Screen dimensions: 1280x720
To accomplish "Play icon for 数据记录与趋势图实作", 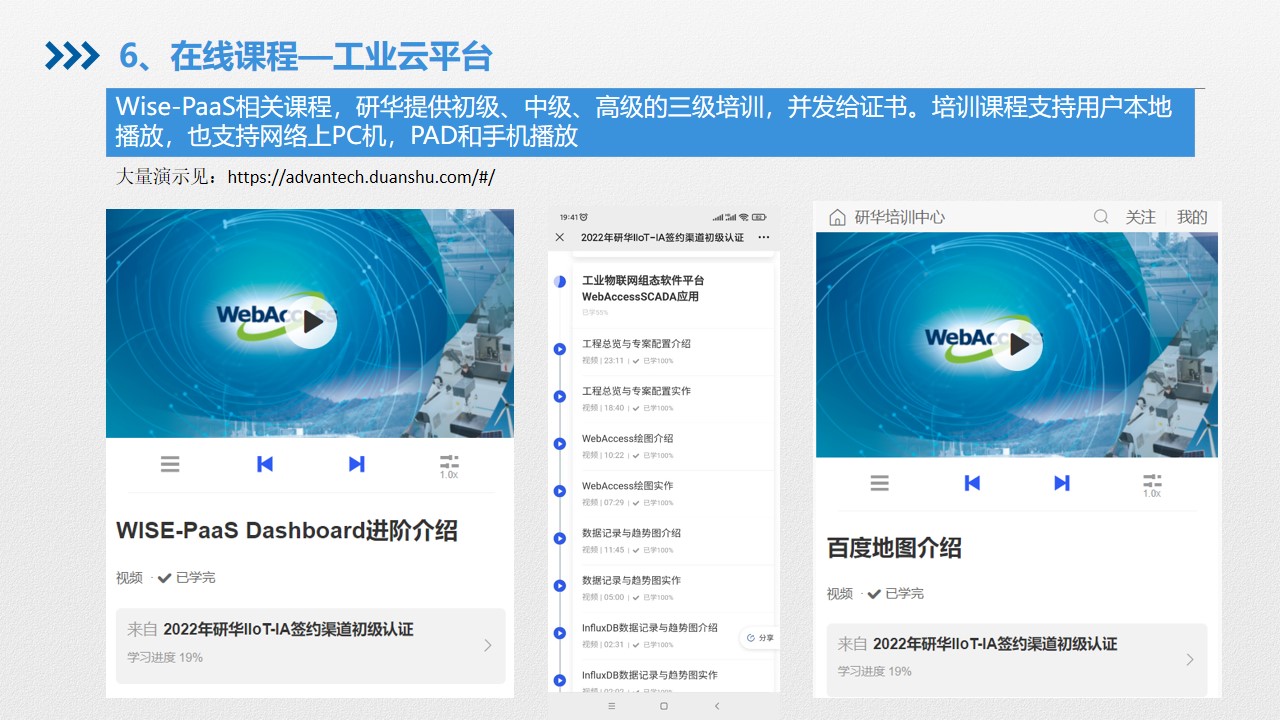I will pos(560,586).
